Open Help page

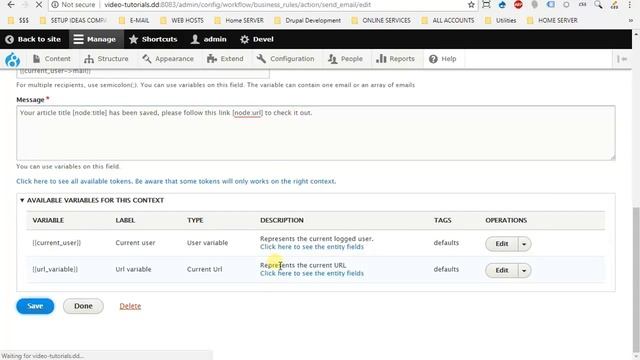click(442, 59)
